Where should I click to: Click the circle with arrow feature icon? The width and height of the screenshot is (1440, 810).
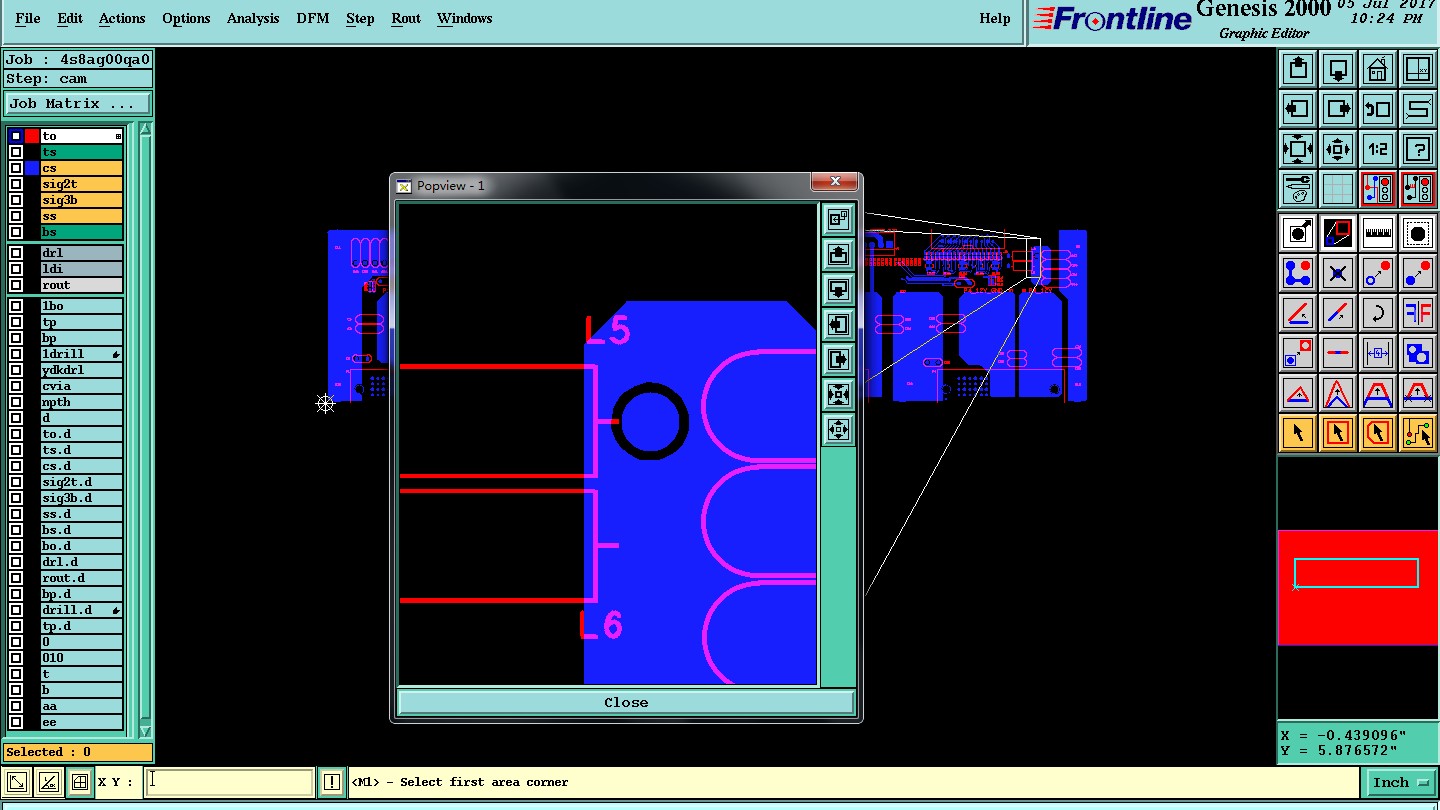pyautogui.click(x=1298, y=233)
